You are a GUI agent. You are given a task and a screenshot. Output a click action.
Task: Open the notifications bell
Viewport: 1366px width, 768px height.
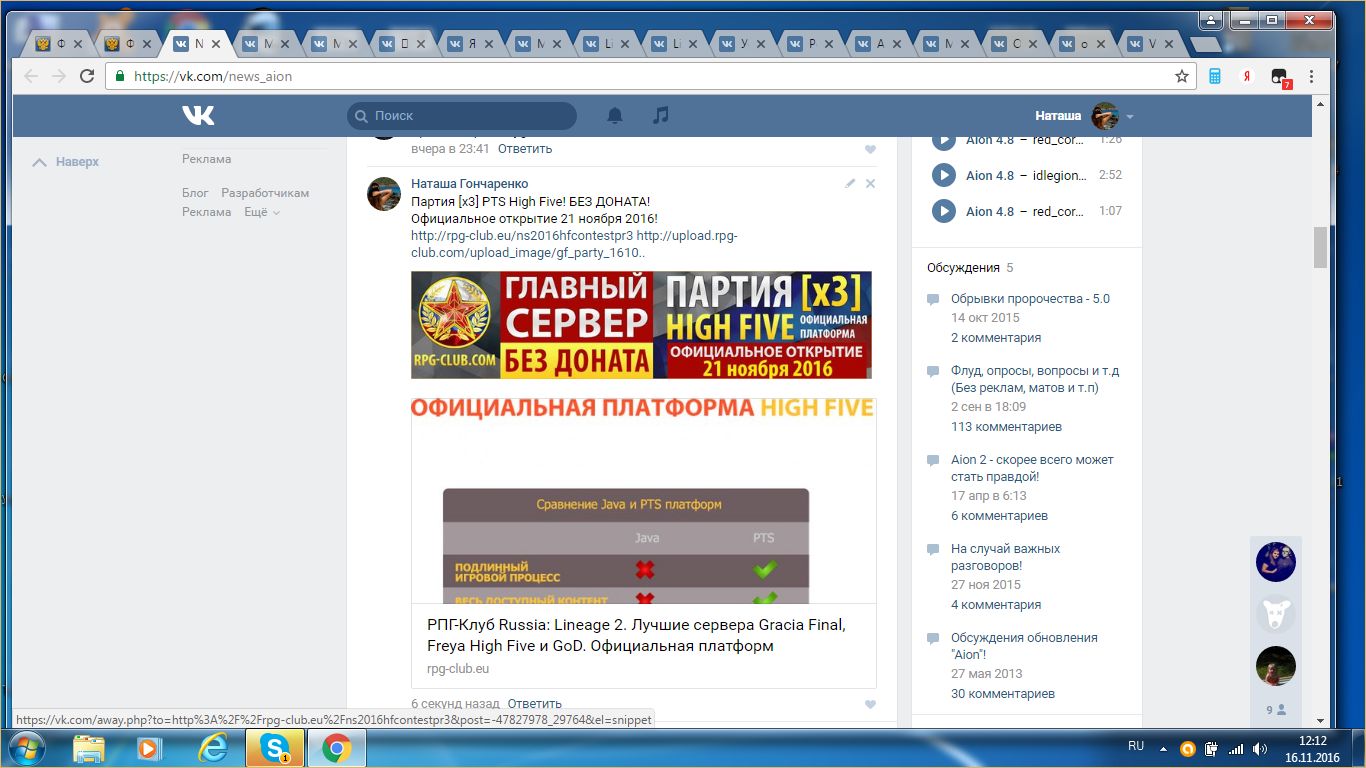pos(615,116)
